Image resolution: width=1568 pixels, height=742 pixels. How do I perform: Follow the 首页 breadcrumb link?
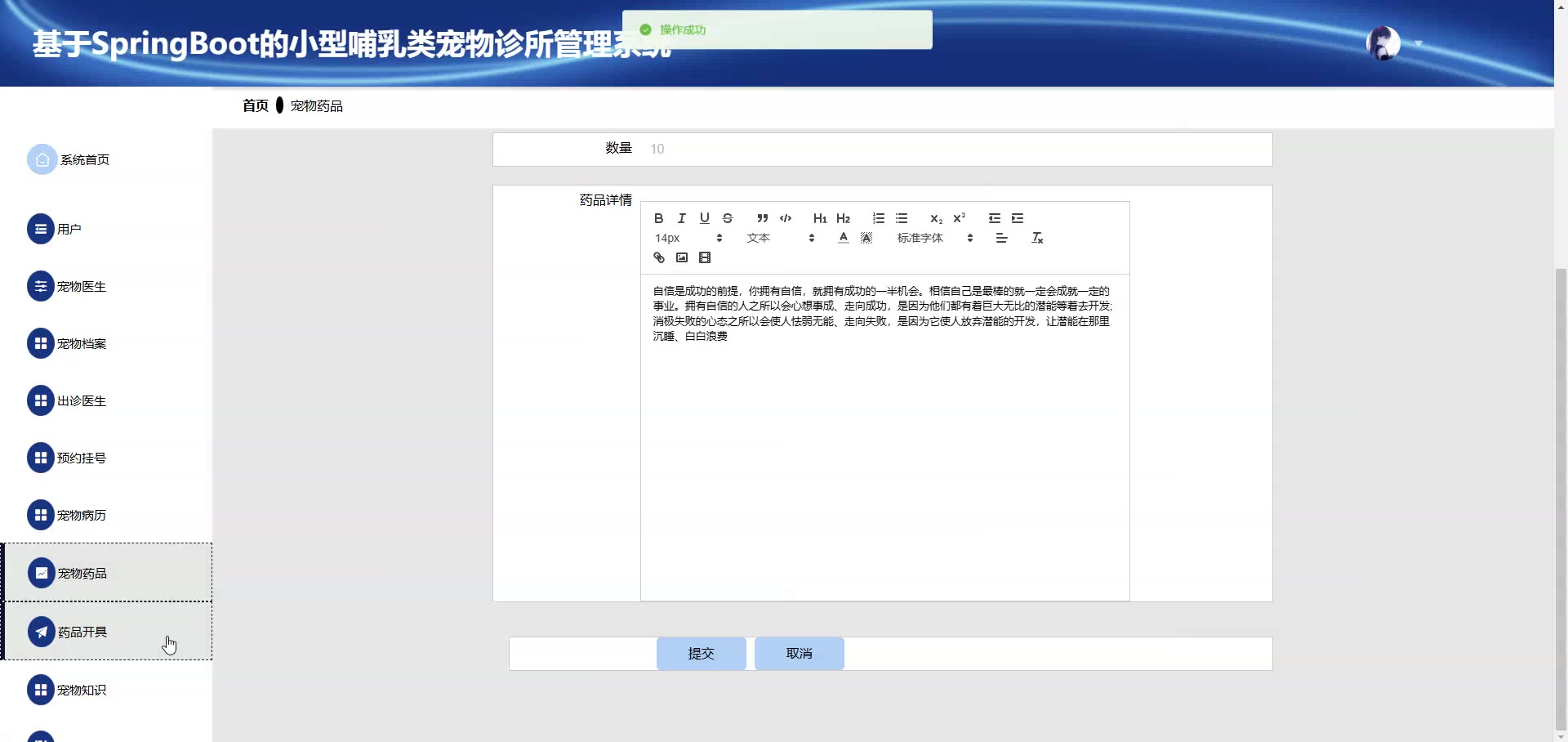pos(256,105)
